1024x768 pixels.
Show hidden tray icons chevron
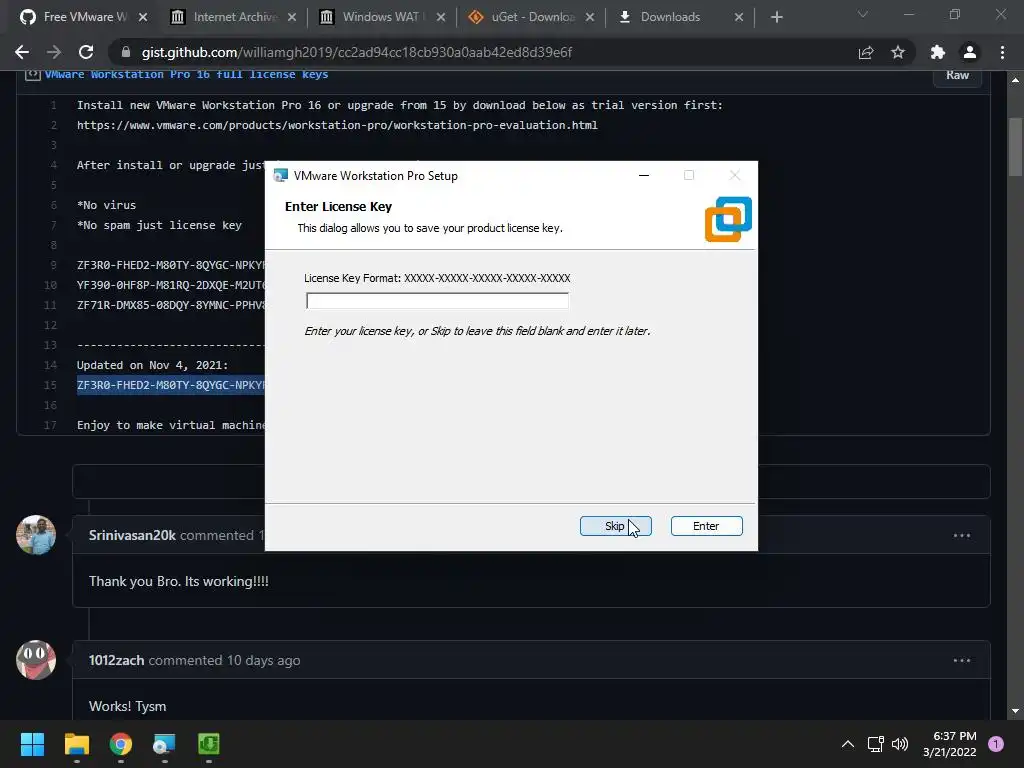848,744
